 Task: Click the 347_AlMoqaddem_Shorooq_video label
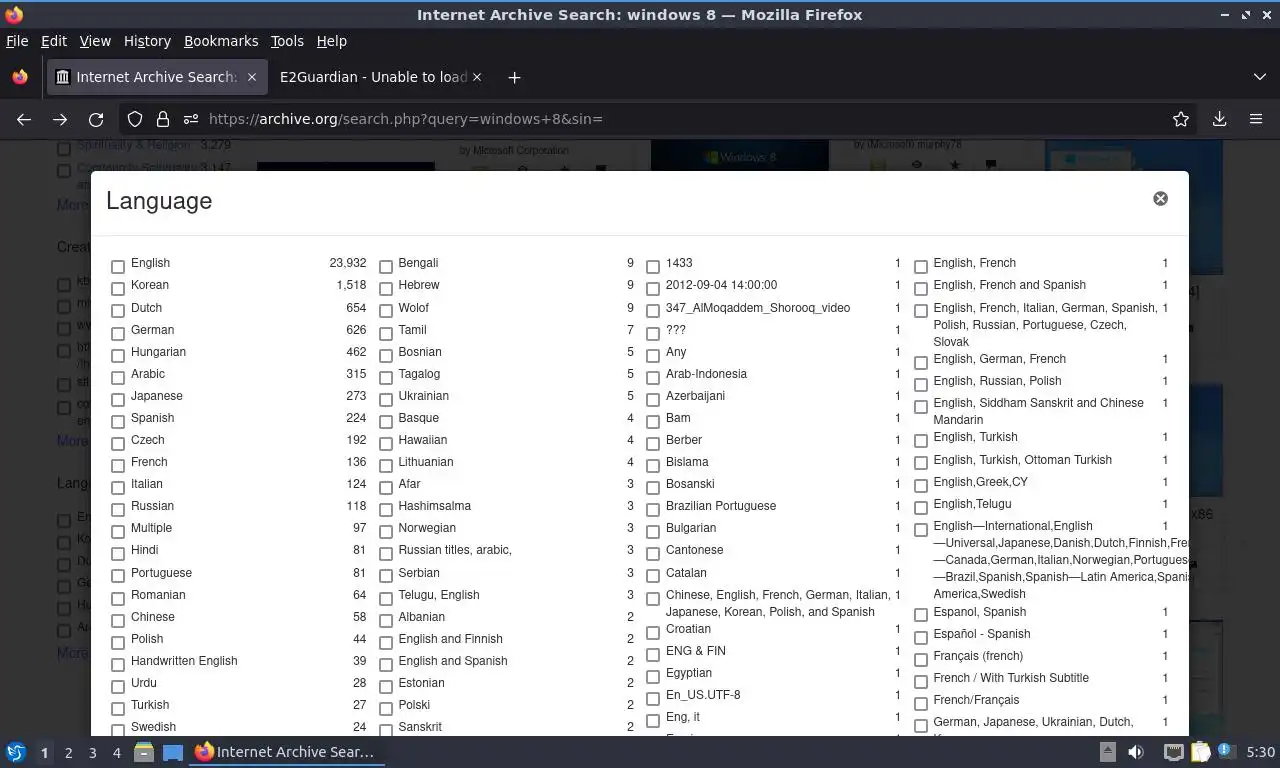758,308
